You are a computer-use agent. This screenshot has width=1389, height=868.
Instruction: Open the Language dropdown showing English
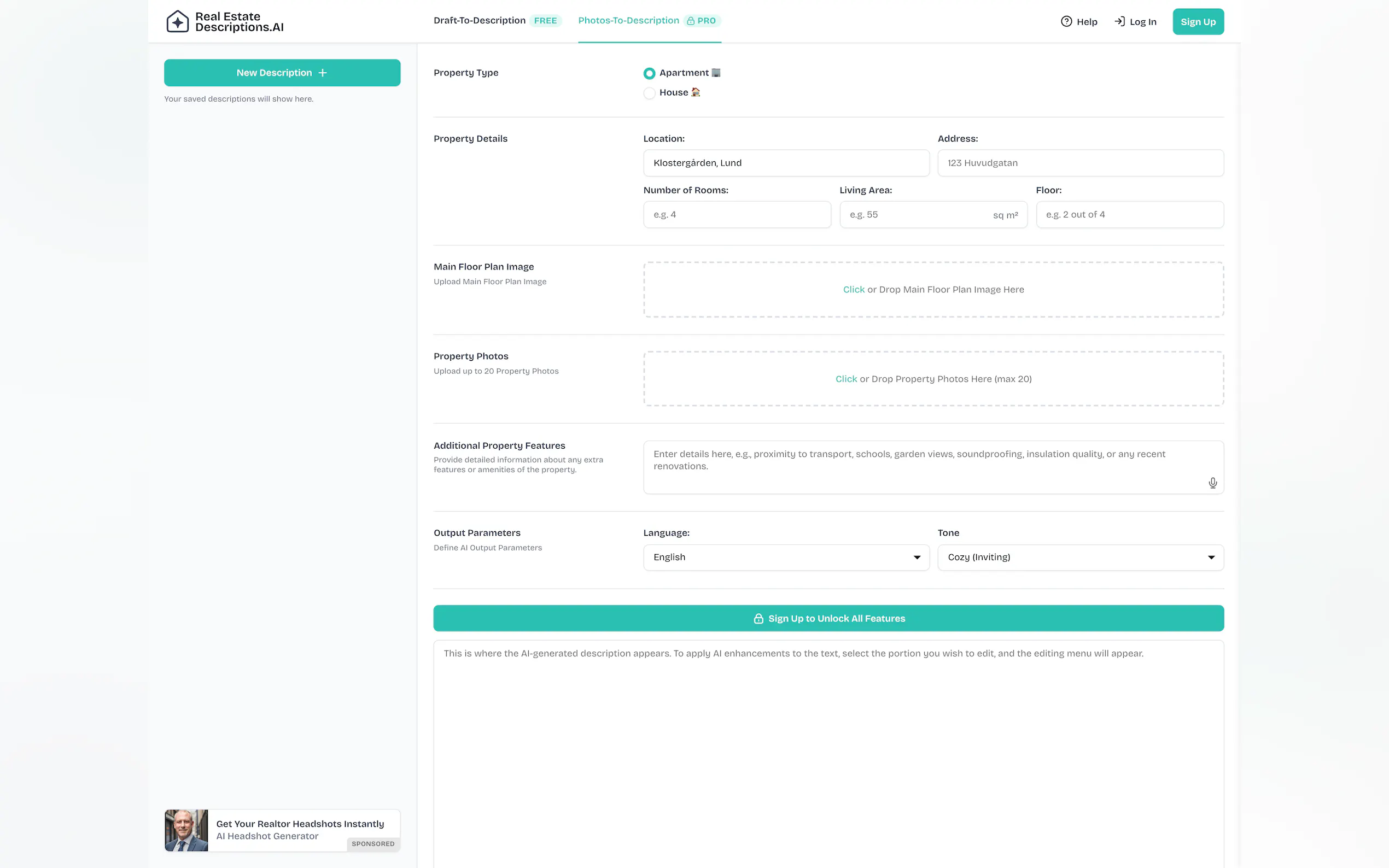click(x=785, y=558)
